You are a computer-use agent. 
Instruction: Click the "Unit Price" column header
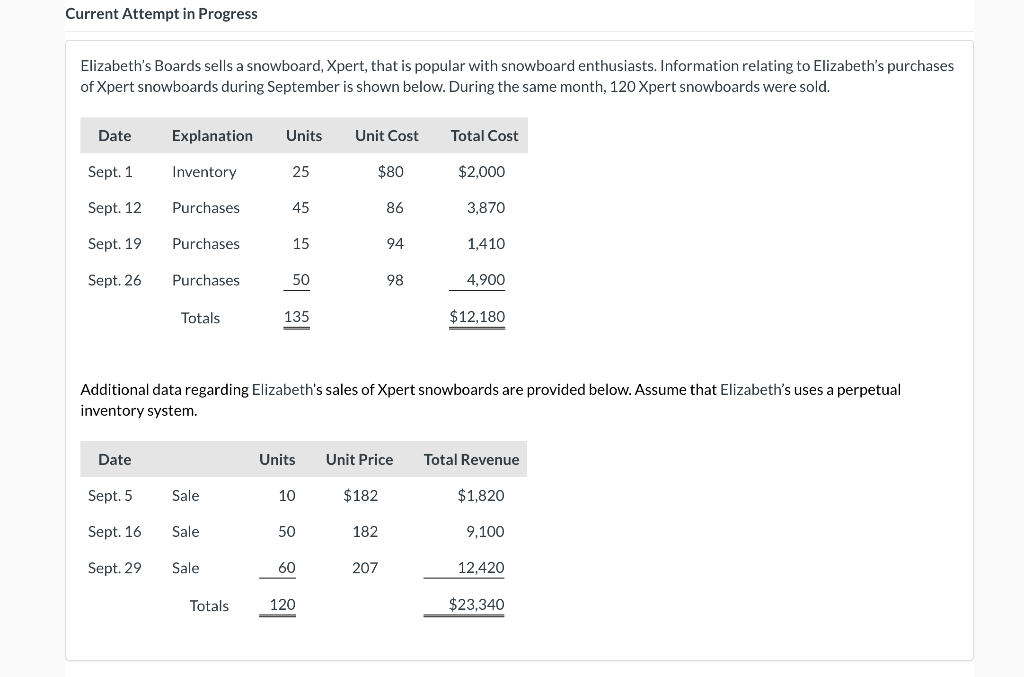coord(359,460)
